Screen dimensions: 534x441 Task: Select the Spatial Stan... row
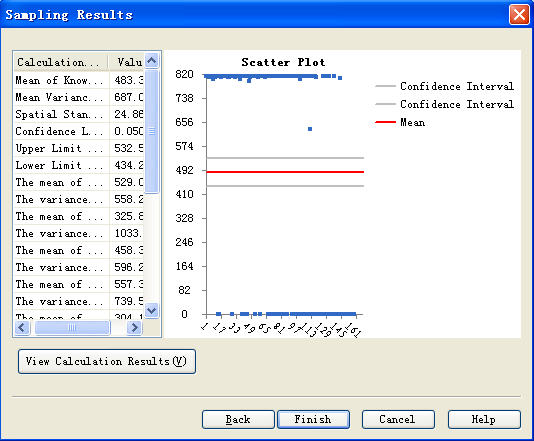[78, 114]
